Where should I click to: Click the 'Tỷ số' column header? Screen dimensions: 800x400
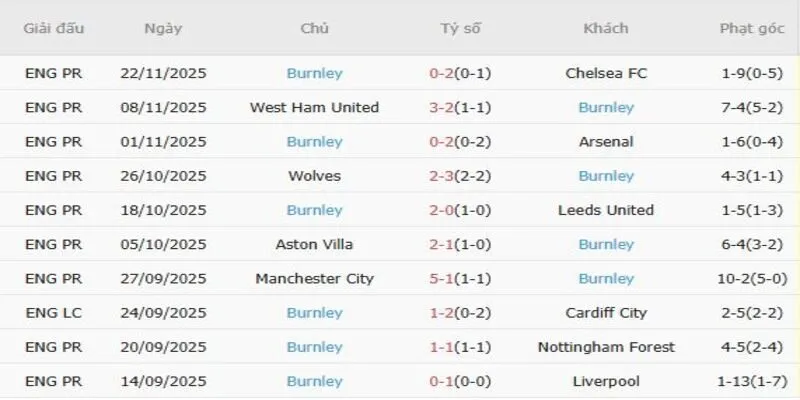[460, 28]
